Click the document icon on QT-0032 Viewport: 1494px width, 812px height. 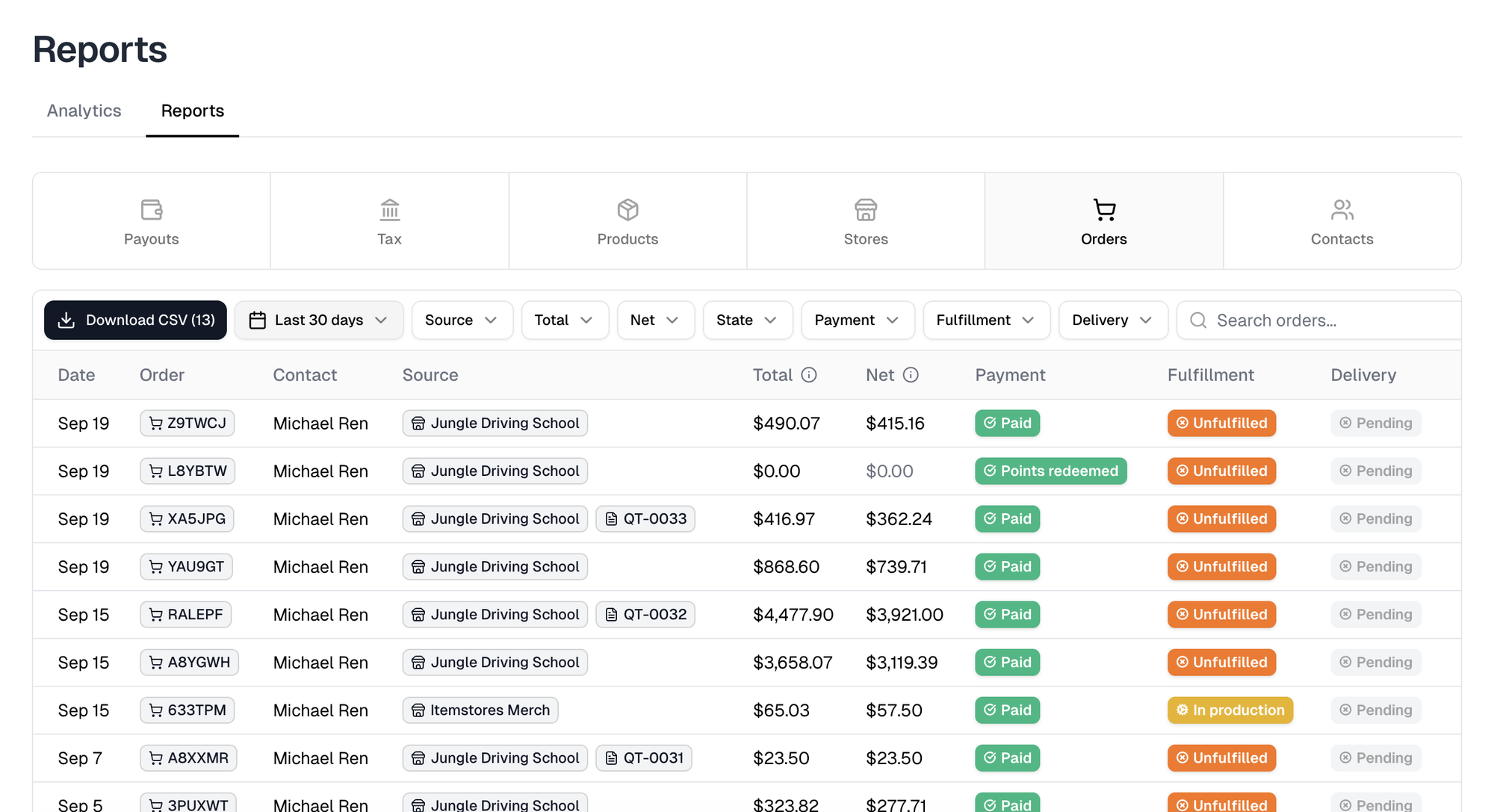click(x=611, y=615)
